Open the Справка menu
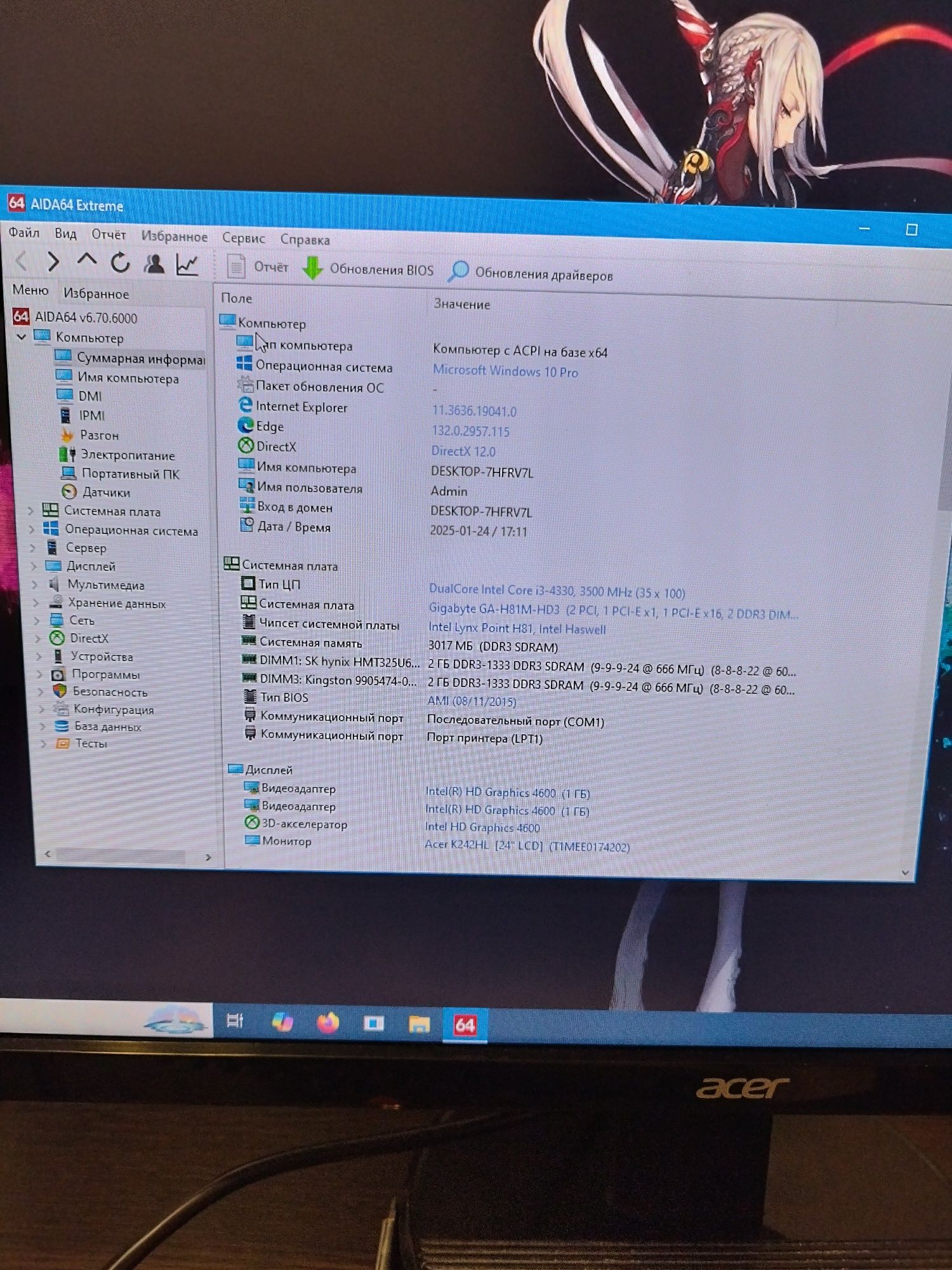The image size is (952, 1270). pyautogui.click(x=305, y=240)
